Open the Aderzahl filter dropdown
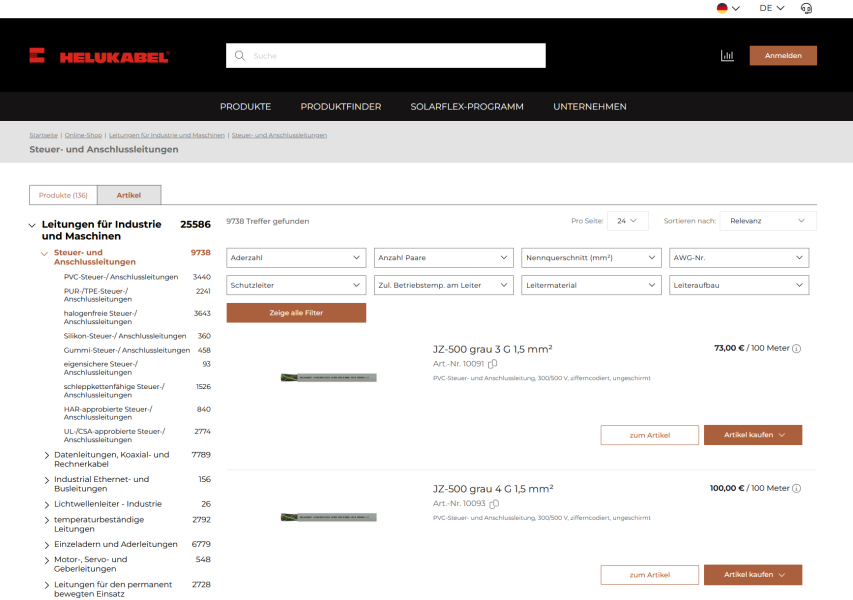Screen dimensions: 853x600 [x=296, y=258]
